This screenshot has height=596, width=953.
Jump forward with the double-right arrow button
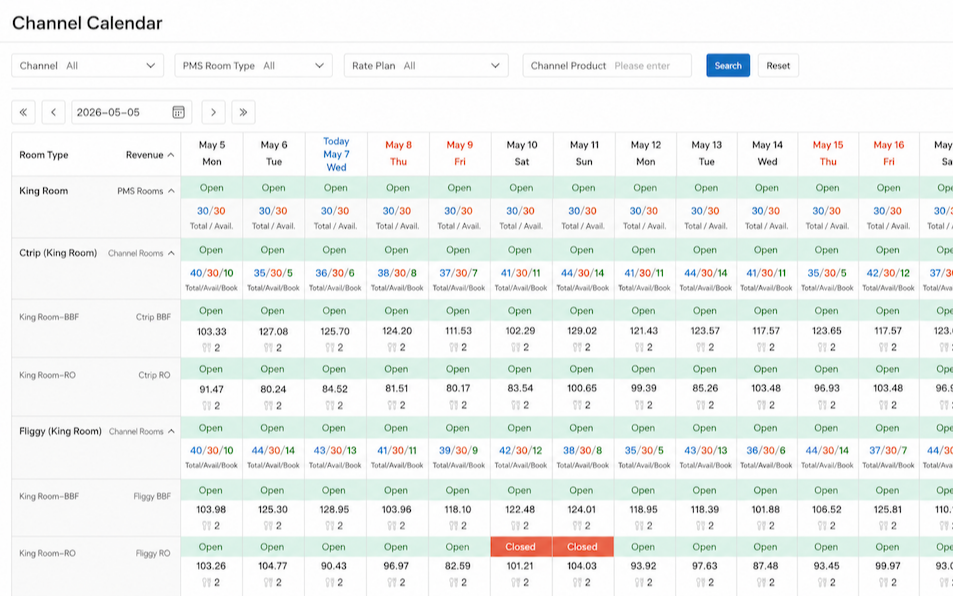point(243,112)
